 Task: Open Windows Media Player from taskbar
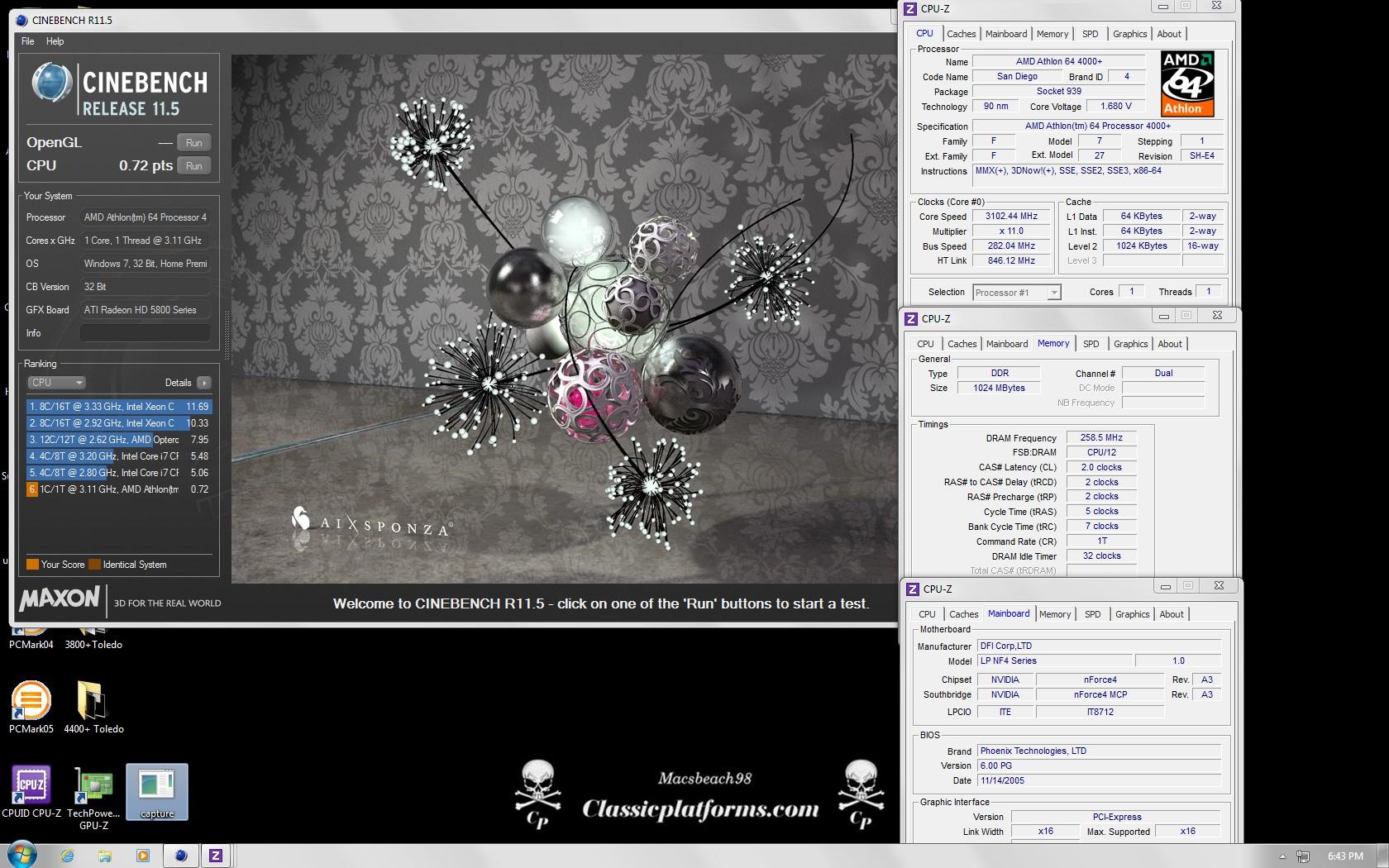pos(142,856)
